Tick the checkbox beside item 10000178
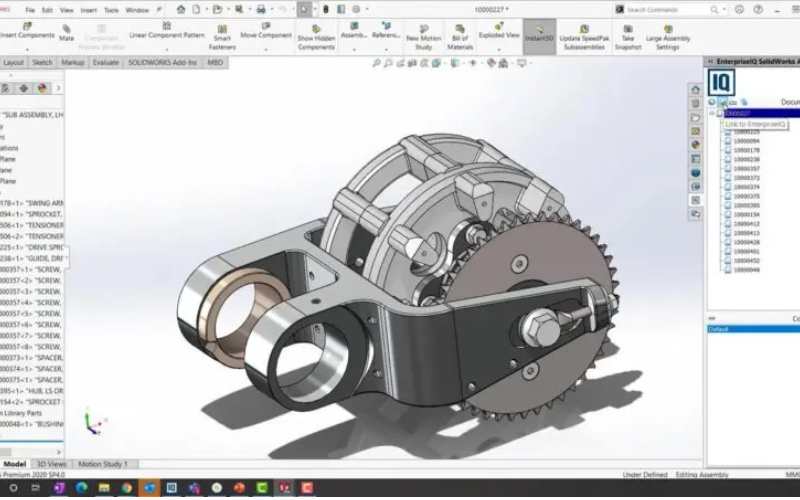Screen dimensions: 800x500 click(728, 150)
